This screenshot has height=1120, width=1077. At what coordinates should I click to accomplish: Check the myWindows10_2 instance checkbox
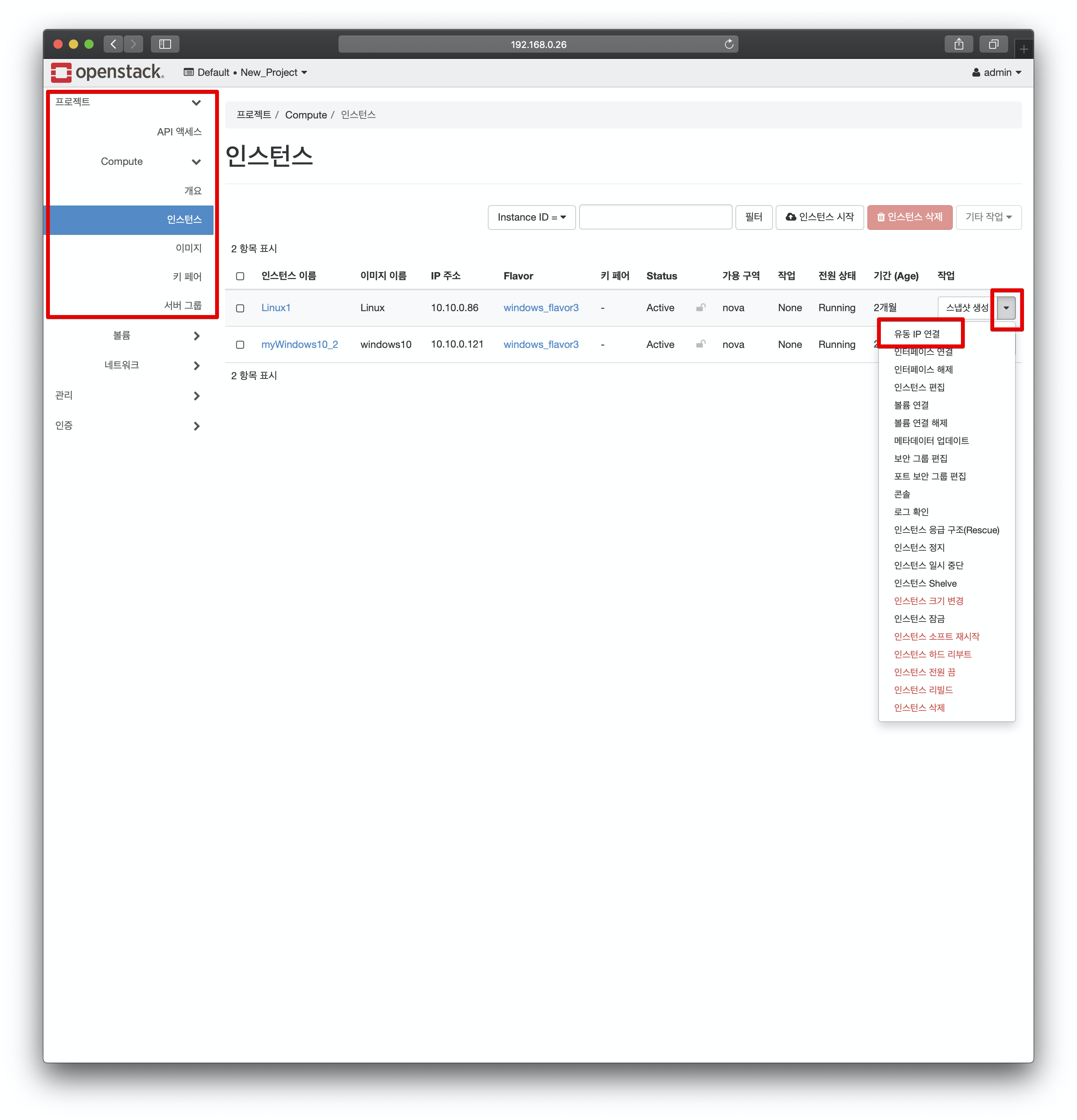click(240, 344)
